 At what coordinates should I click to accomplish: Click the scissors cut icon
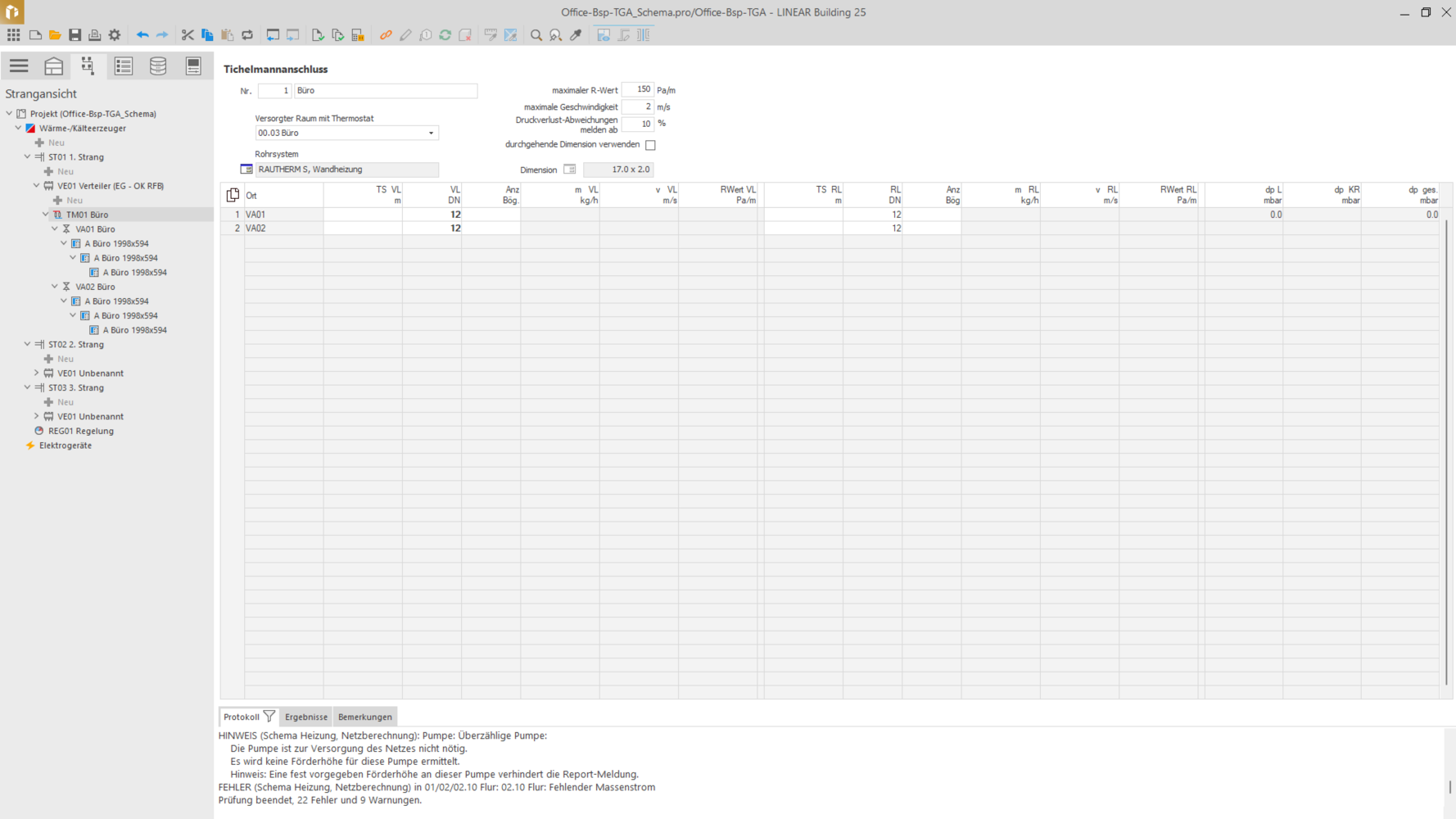click(x=188, y=35)
